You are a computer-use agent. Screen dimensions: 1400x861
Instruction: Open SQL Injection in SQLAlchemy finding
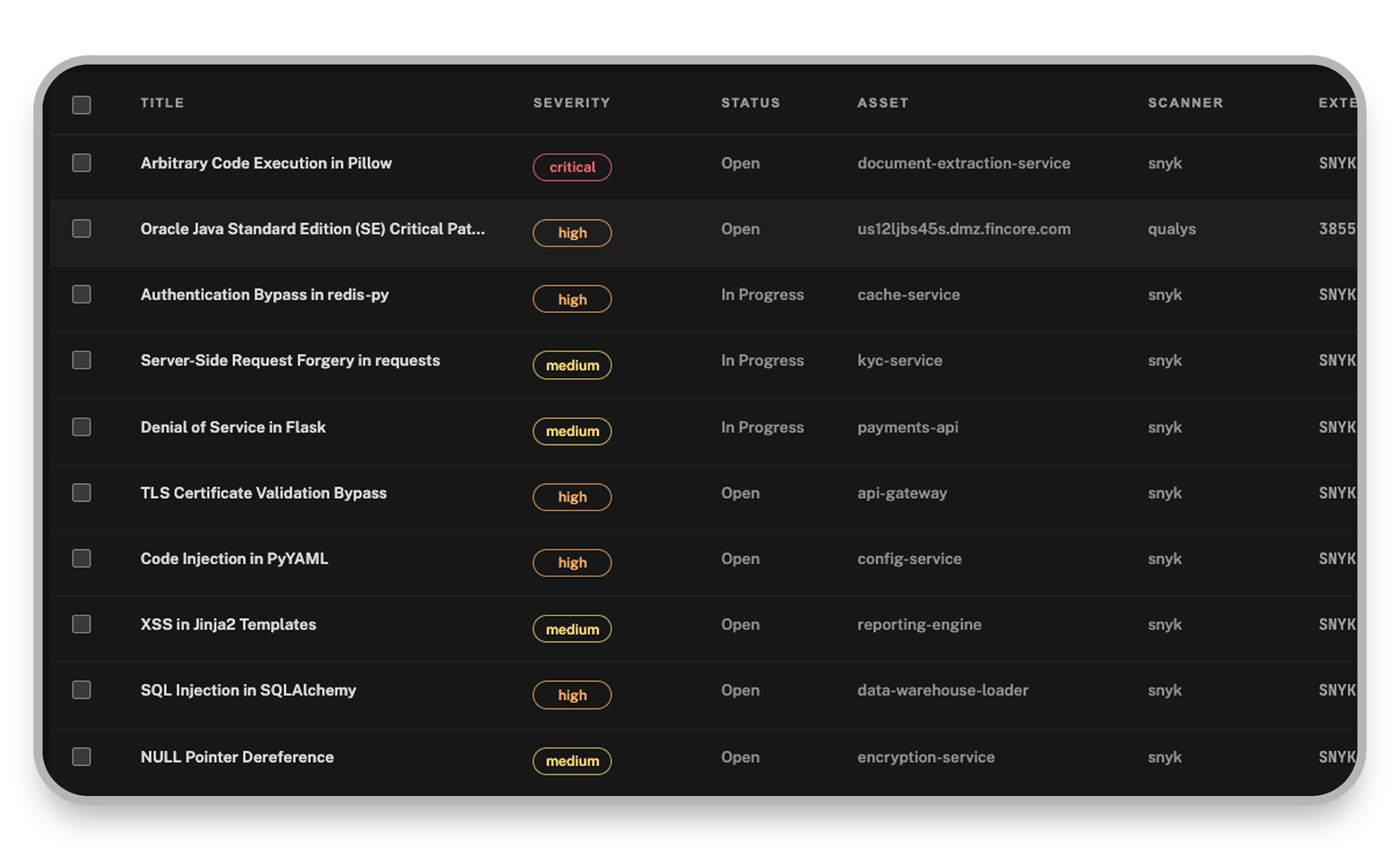click(248, 691)
